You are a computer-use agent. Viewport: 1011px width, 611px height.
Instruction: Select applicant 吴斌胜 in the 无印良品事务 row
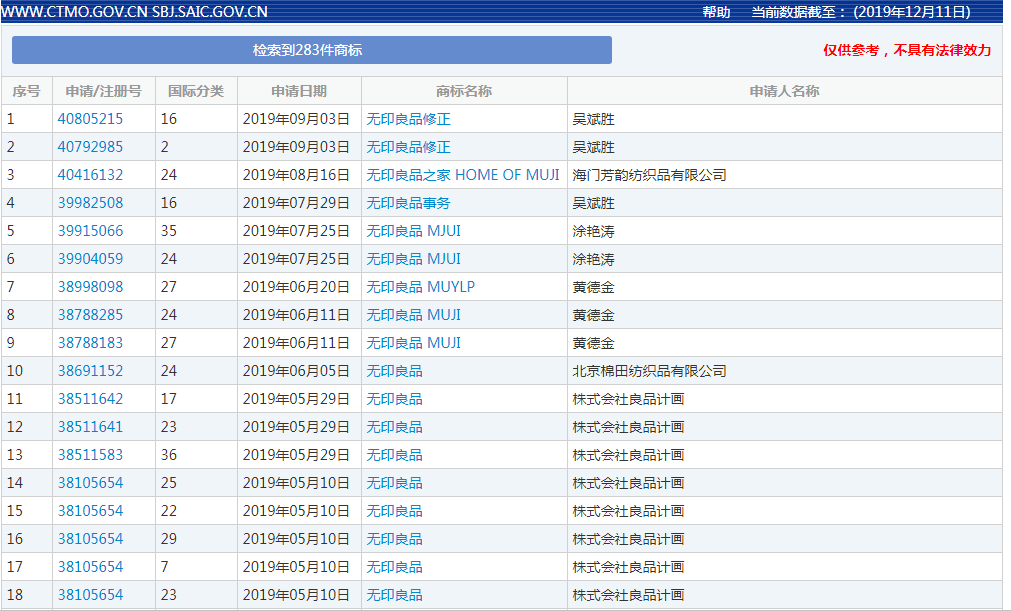pos(593,203)
